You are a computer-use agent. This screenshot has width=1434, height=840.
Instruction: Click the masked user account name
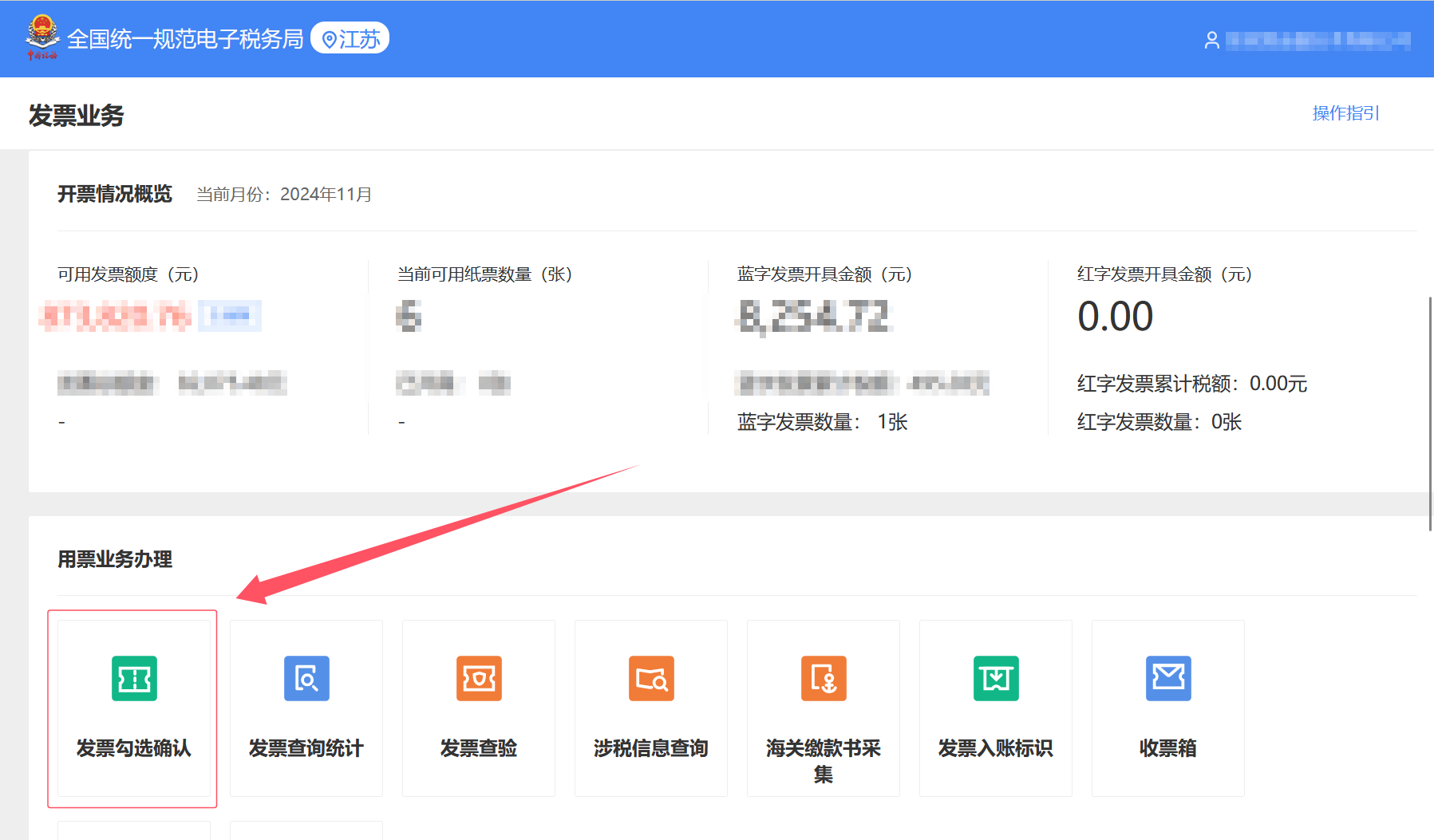[x=1317, y=40]
